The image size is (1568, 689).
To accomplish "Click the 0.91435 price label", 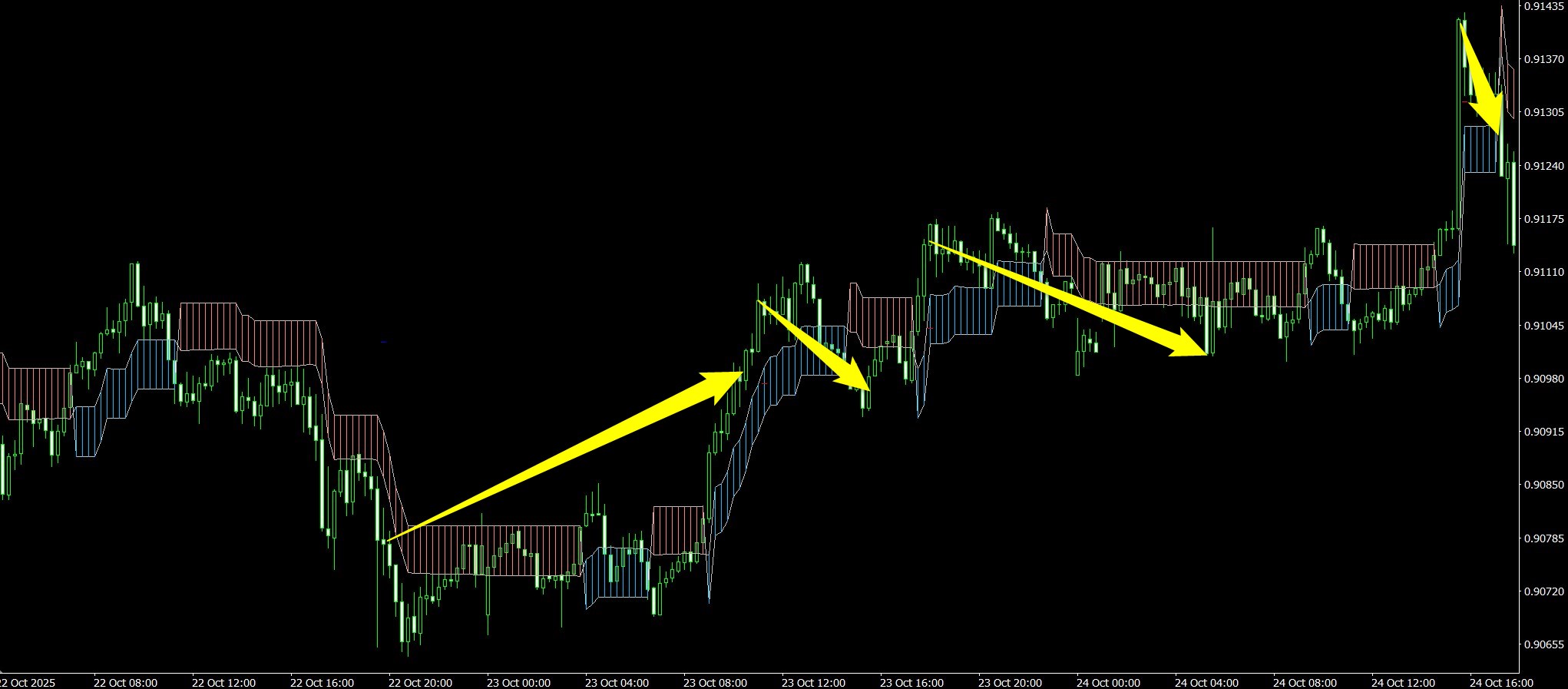I will coord(1543,6).
